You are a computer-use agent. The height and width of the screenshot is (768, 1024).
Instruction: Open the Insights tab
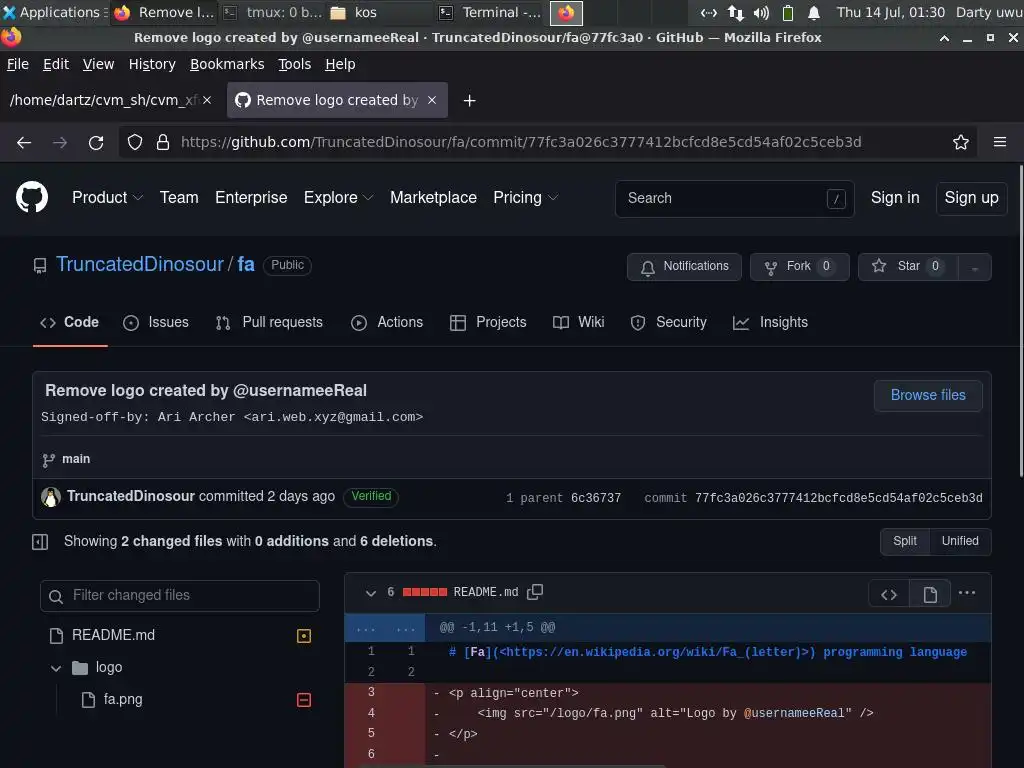(771, 323)
